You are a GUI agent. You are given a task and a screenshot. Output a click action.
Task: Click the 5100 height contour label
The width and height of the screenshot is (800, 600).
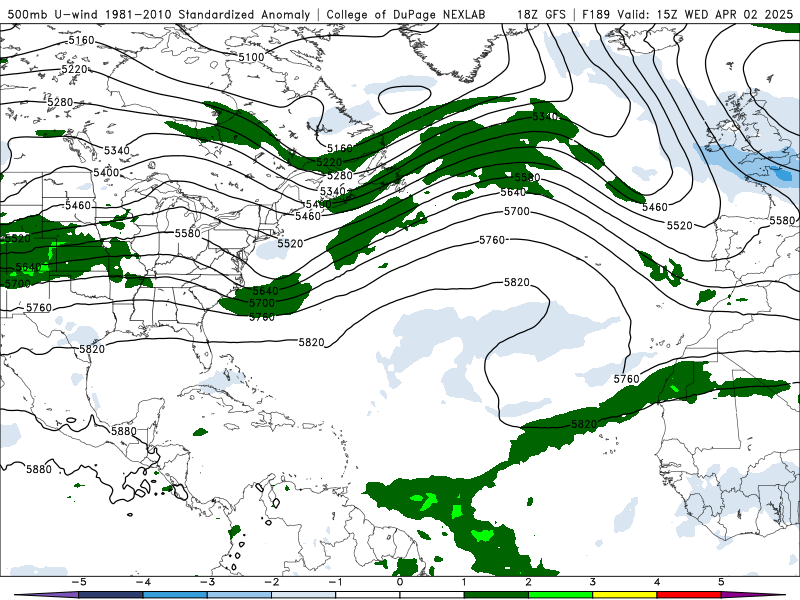[x=252, y=57]
